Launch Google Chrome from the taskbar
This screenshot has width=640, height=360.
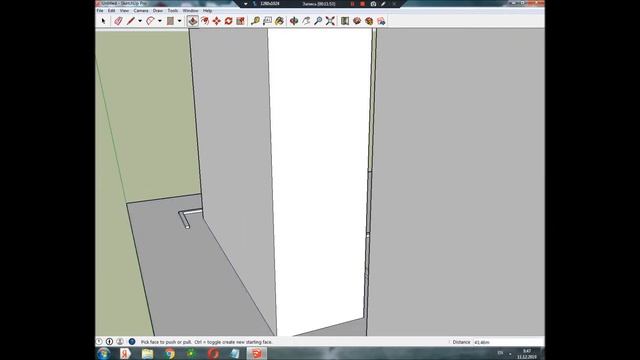tap(169, 353)
